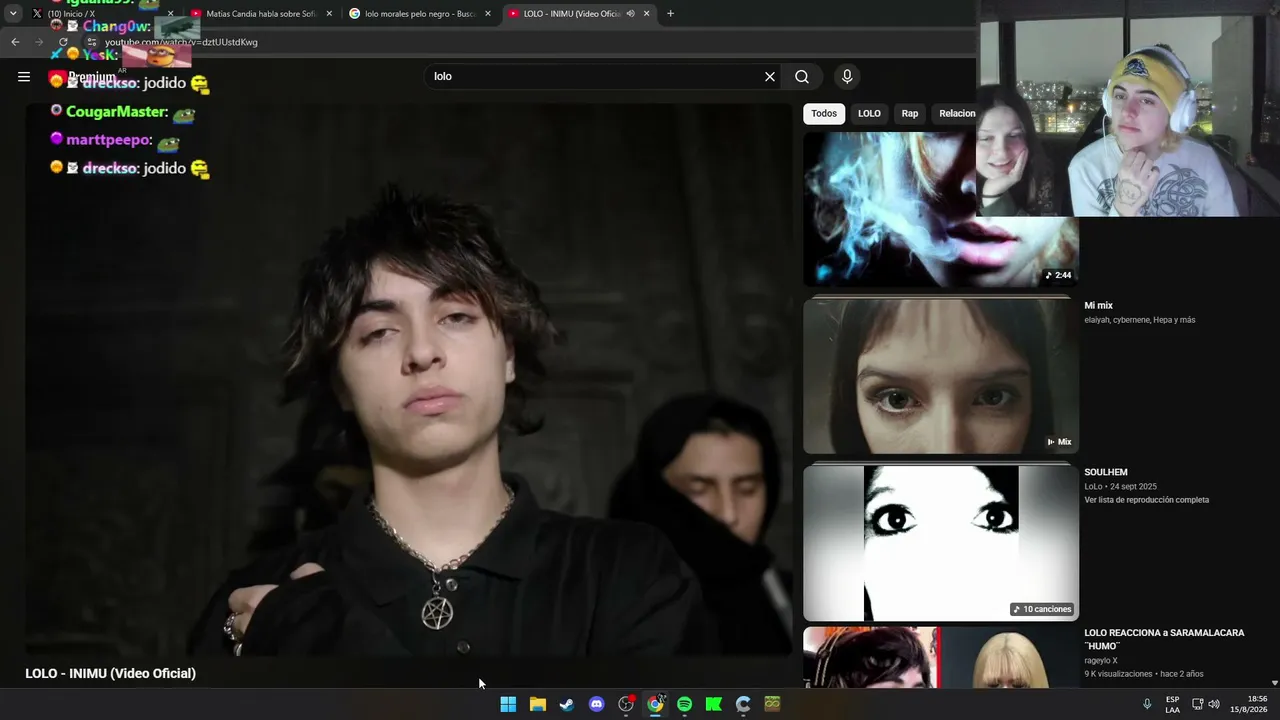Image resolution: width=1280 pixels, height=720 pixels.
Task: Open the 'rageylo X' channel name
Action: 1101,661
